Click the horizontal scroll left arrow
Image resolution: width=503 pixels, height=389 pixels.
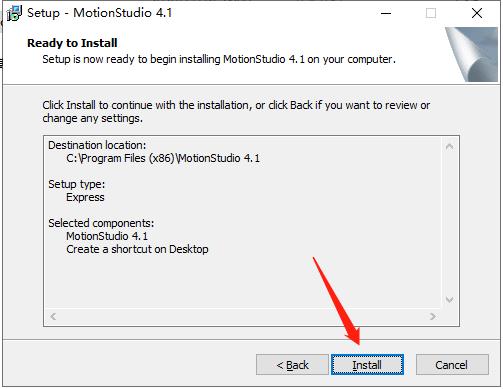[x=53, y=316]
